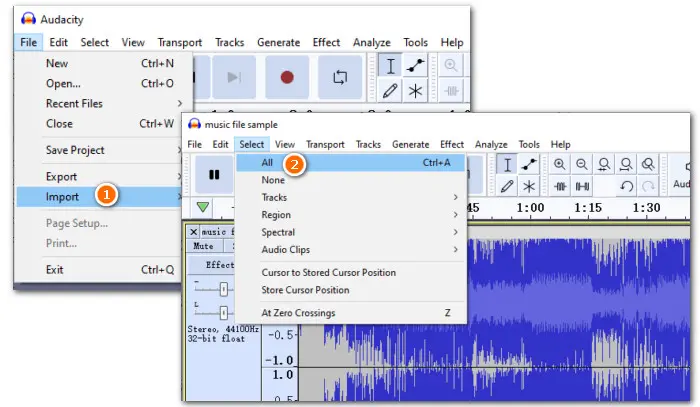The height and width of the screenshot is (407, 700).
Task: Open the track name dropdown 'music f'
Action: coord(217,232)
